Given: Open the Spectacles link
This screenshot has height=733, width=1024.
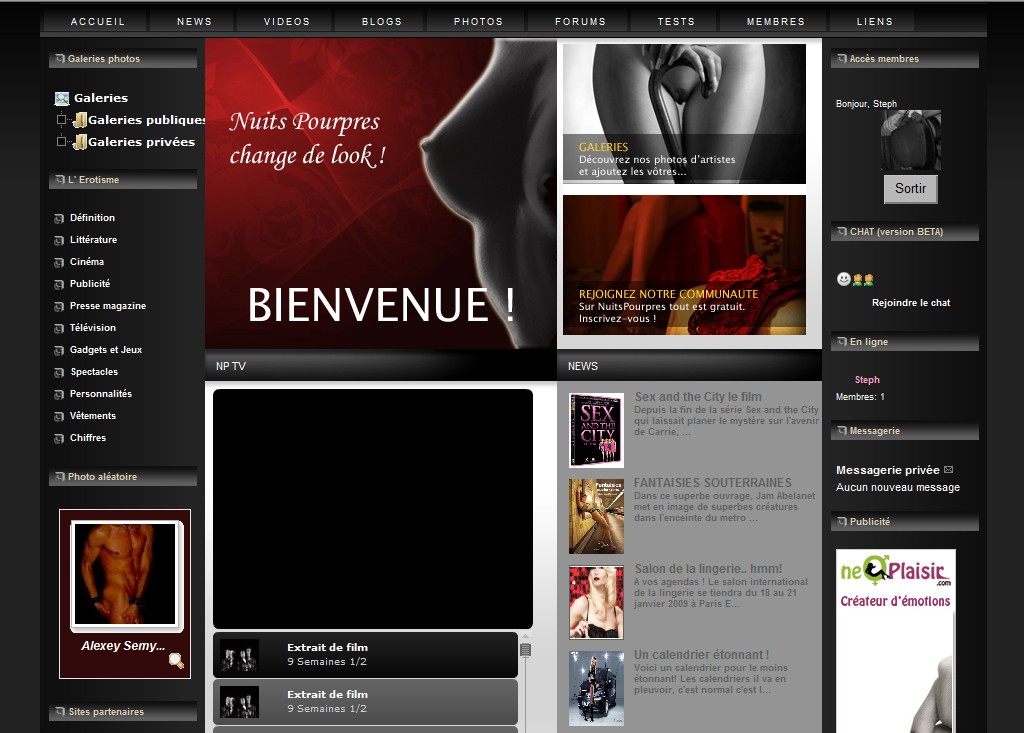Looking at the screenshot, I should 94,372.
